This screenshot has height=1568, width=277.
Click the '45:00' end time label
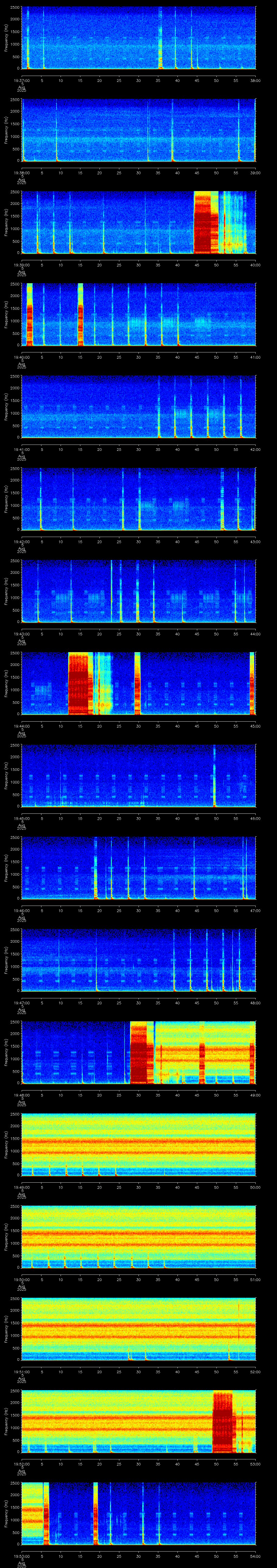(x=255, y=726)
